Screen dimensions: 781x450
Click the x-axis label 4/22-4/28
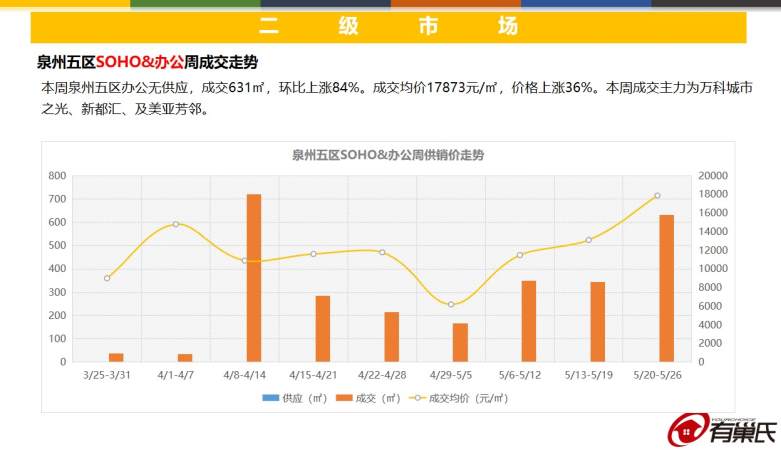tap(382, 375)
